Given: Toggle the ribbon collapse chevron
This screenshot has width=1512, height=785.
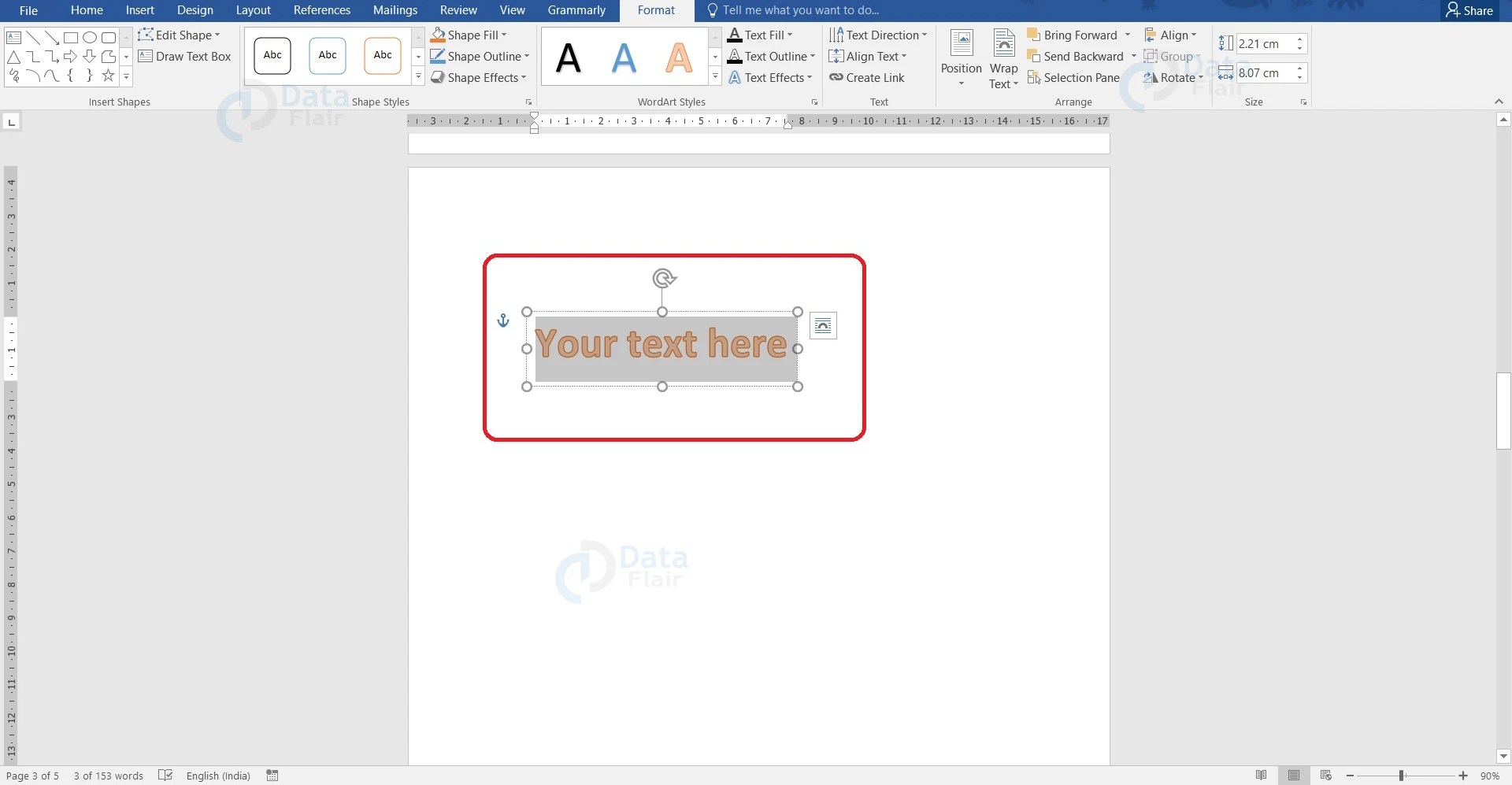Looking at the screenshot, I should tap(1499, 101).
